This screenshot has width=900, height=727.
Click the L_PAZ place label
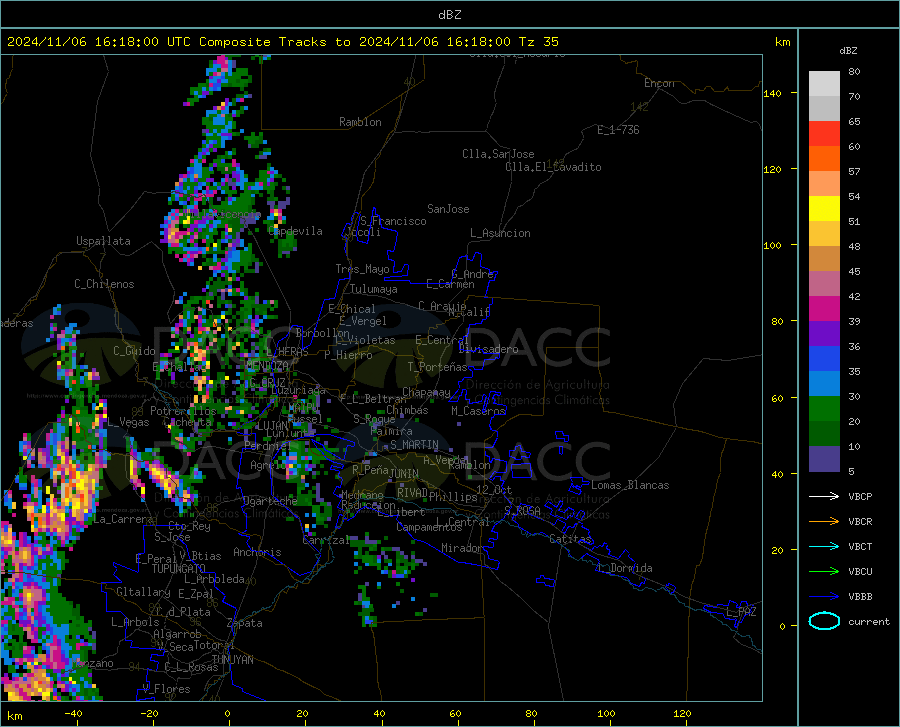pos(741,612)
